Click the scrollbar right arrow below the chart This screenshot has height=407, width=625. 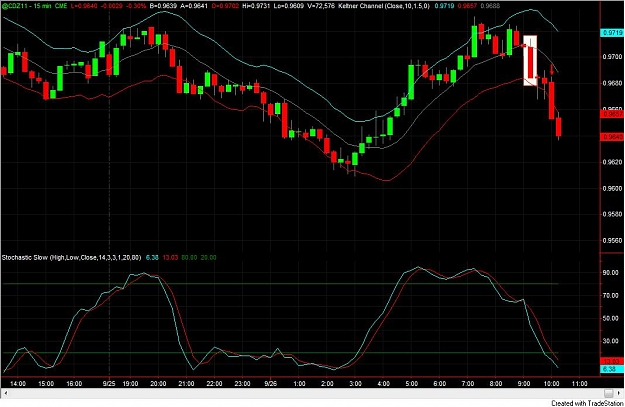(619, 393)
